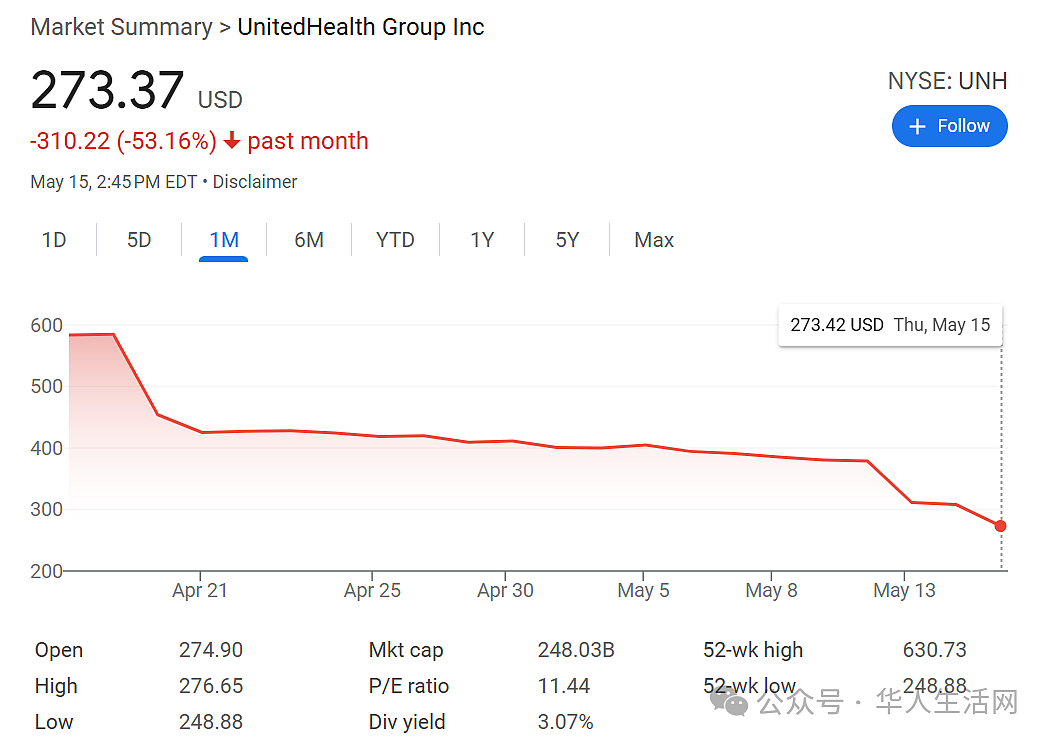This screenshot has width=1052, height=744.
Task: Open the Disclaimer link
Action: point(254,182)
